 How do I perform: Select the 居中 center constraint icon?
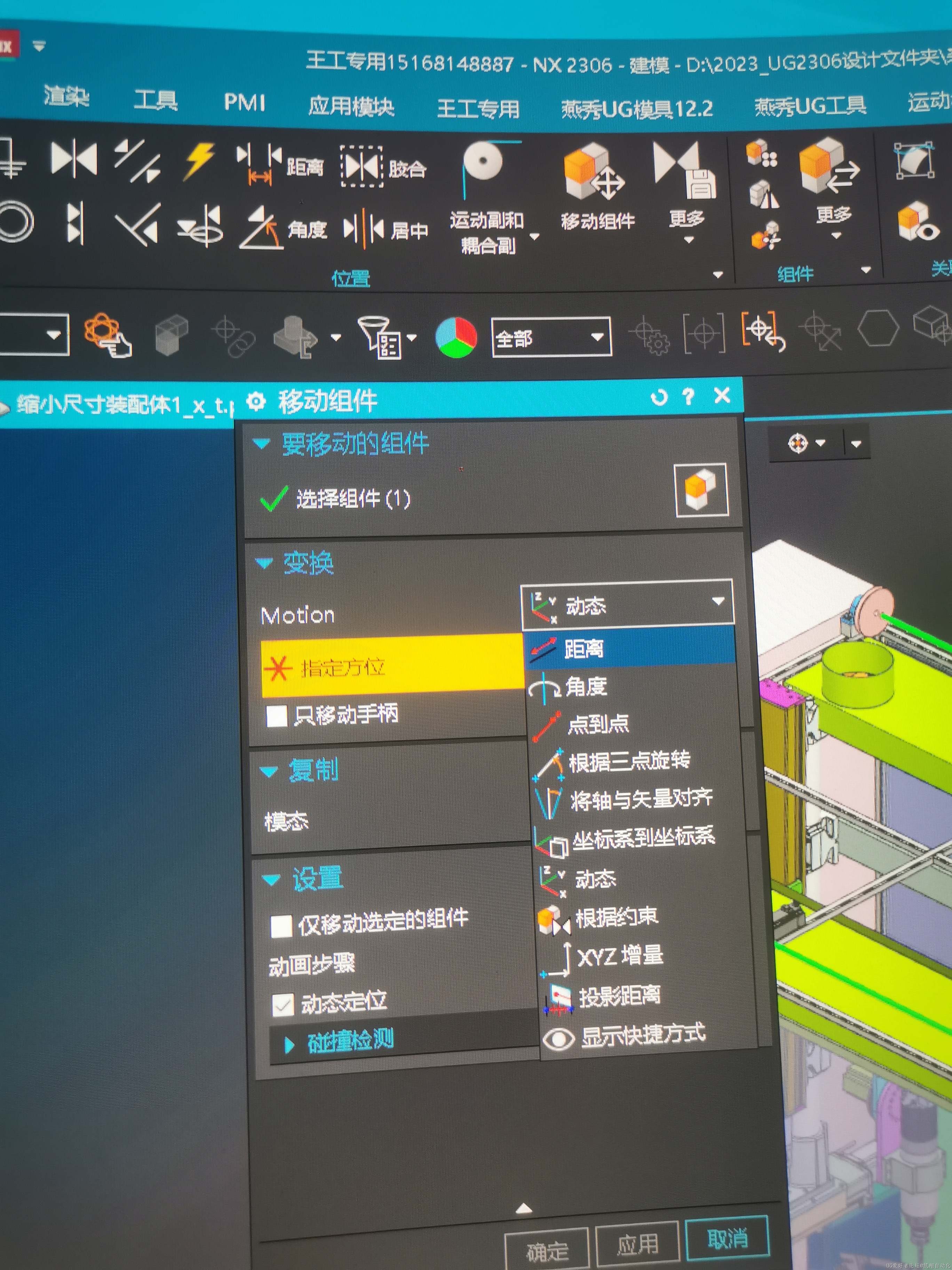click(364, 228)
